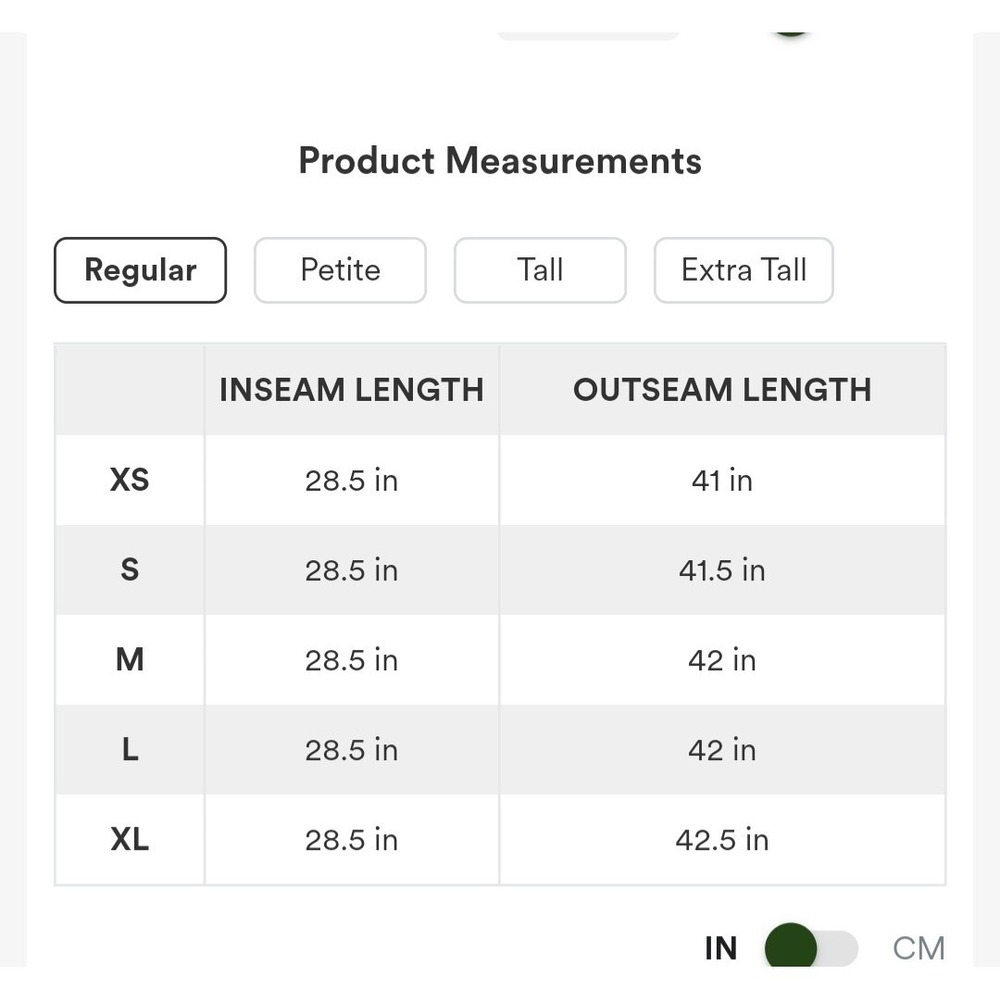
Task: Click the XS size row label
Action: [x=129, y=480]
